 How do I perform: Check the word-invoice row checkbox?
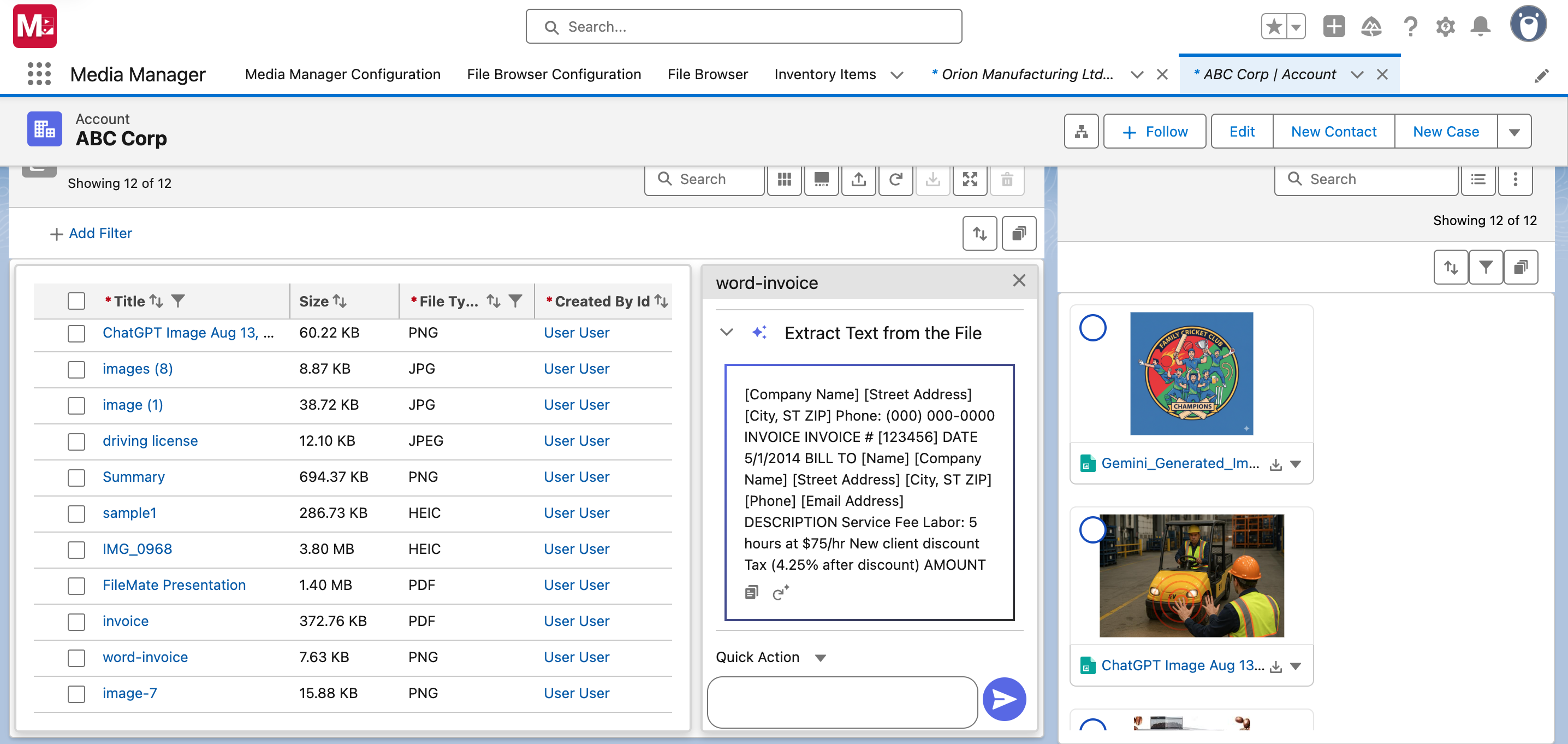click(76, 658)
